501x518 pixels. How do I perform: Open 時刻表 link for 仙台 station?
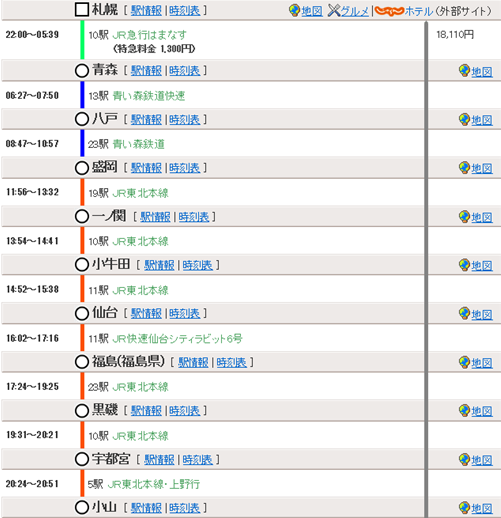click(x=185, y=313)
